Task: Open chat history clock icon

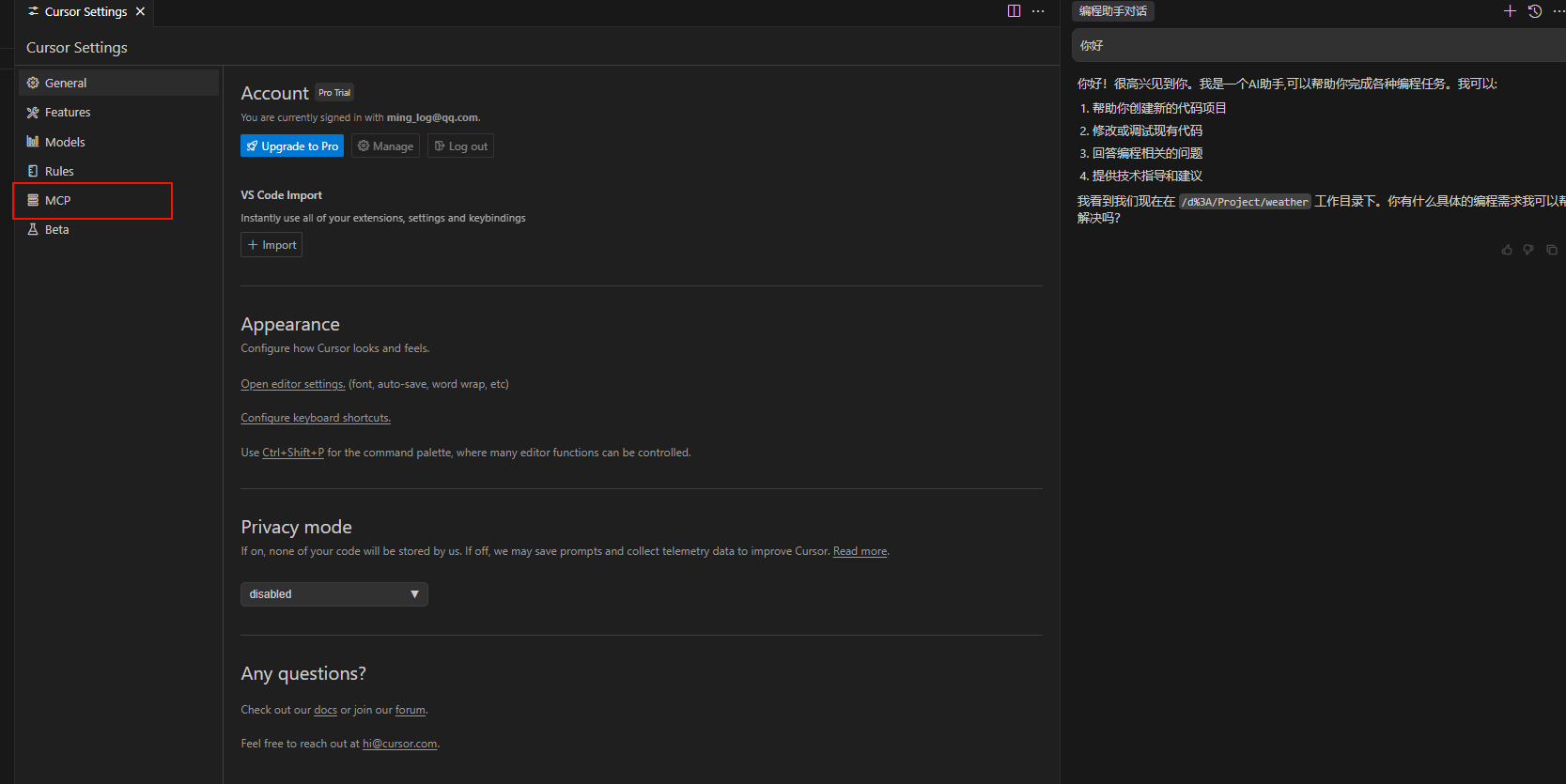Action: (1535, 11)
